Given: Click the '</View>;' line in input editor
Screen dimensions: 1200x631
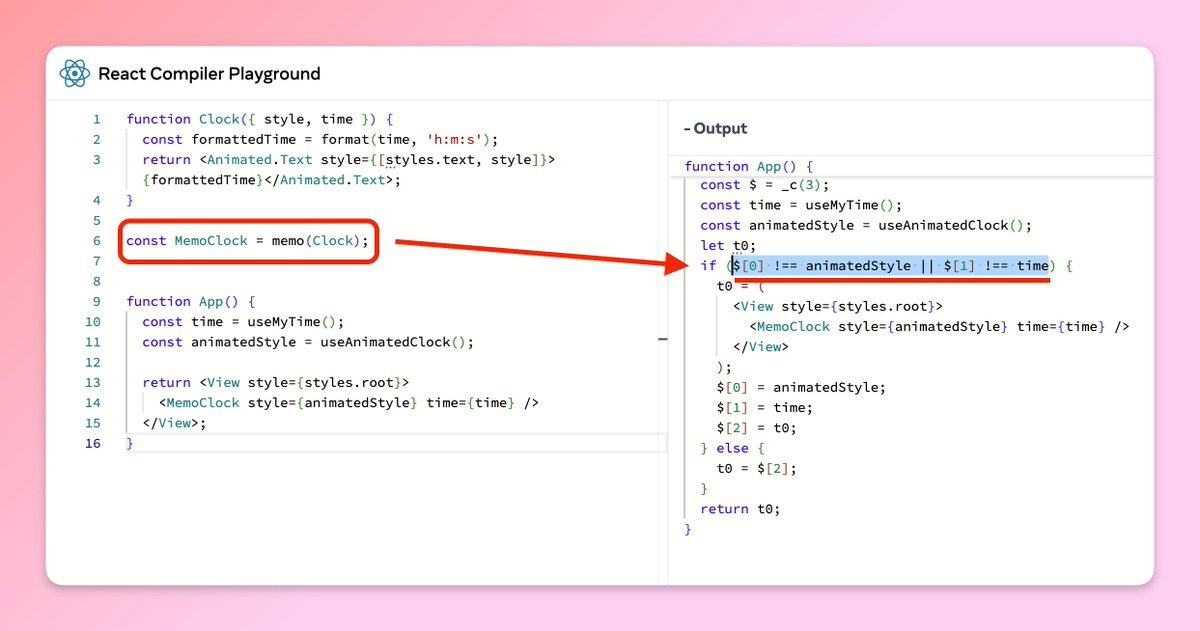Looking at the screenshot, I should click(x=174, y=423).
